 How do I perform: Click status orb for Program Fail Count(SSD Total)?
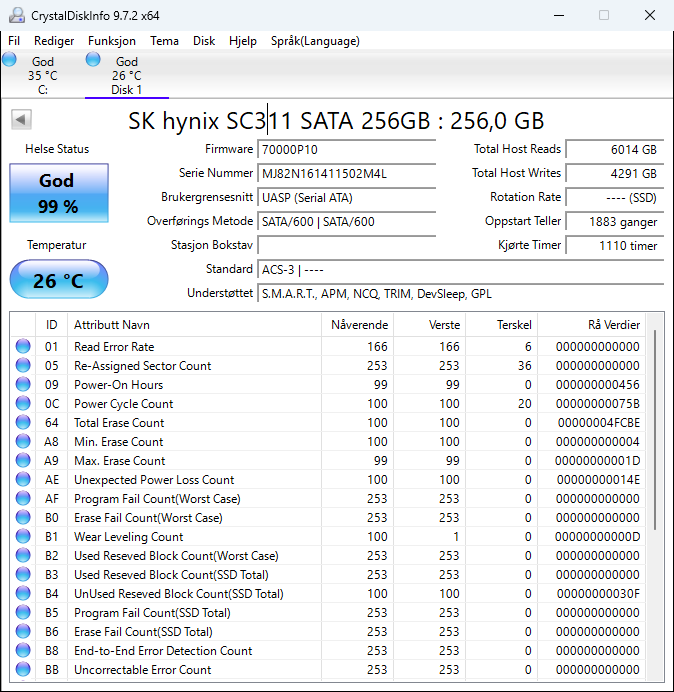pyautogui.click(x=23, y=612)
